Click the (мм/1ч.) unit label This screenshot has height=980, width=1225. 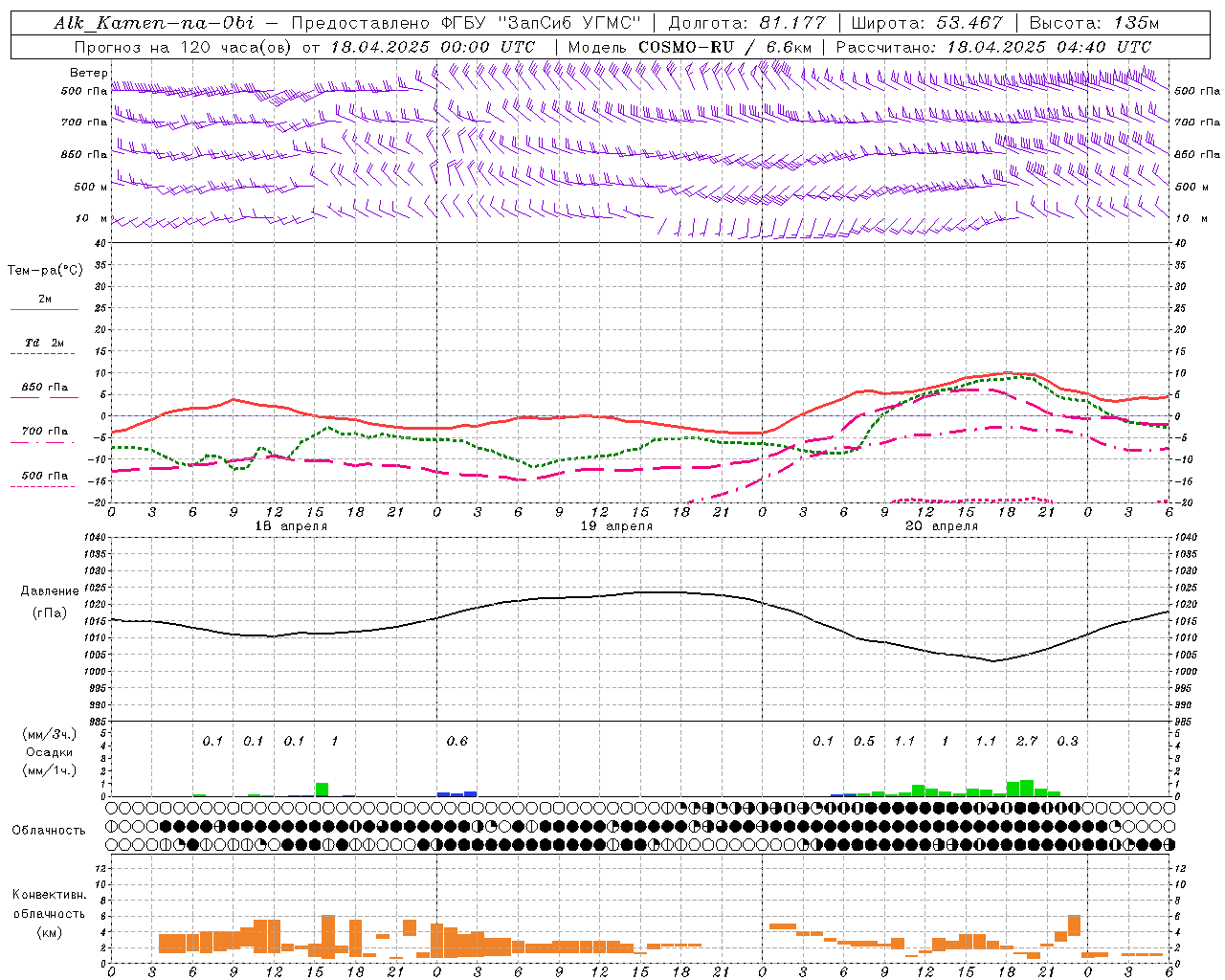[50, 770]
